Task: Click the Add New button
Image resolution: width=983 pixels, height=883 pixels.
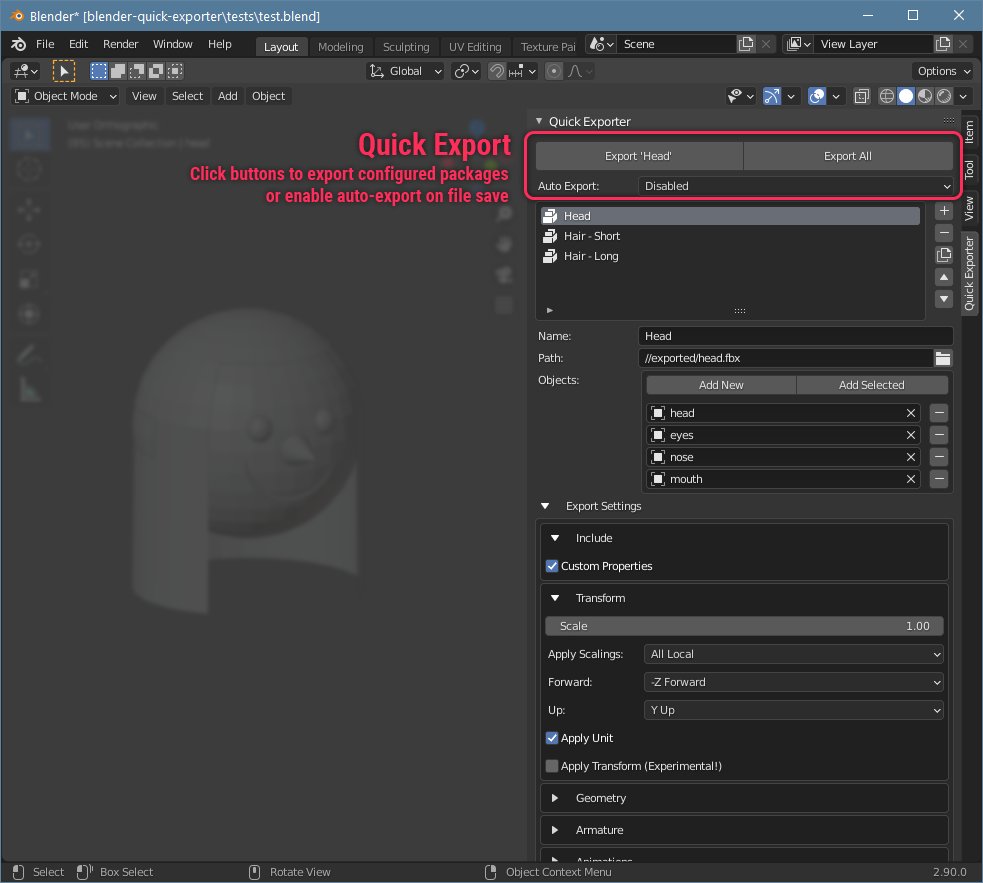Action: pyautogui.click(x=721, y=385)
